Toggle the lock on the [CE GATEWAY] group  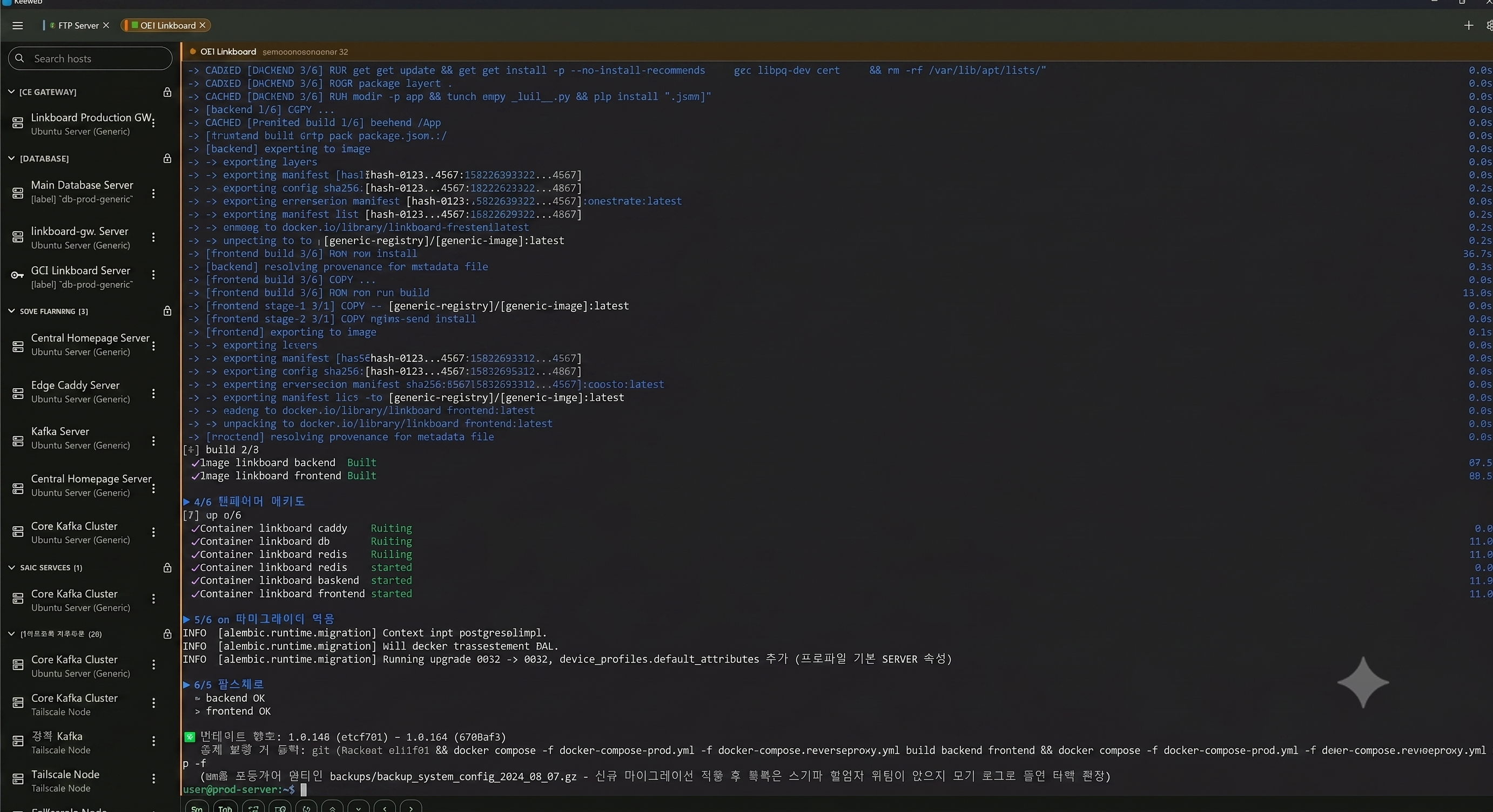(x=167, y=92)
